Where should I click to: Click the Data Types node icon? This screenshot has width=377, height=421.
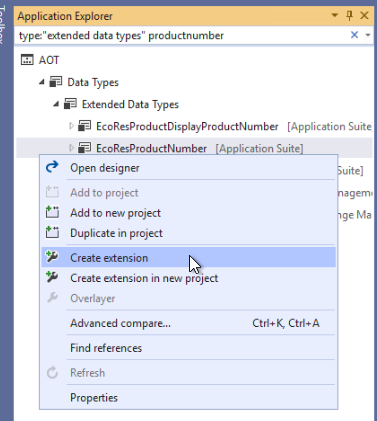(56, 82)
